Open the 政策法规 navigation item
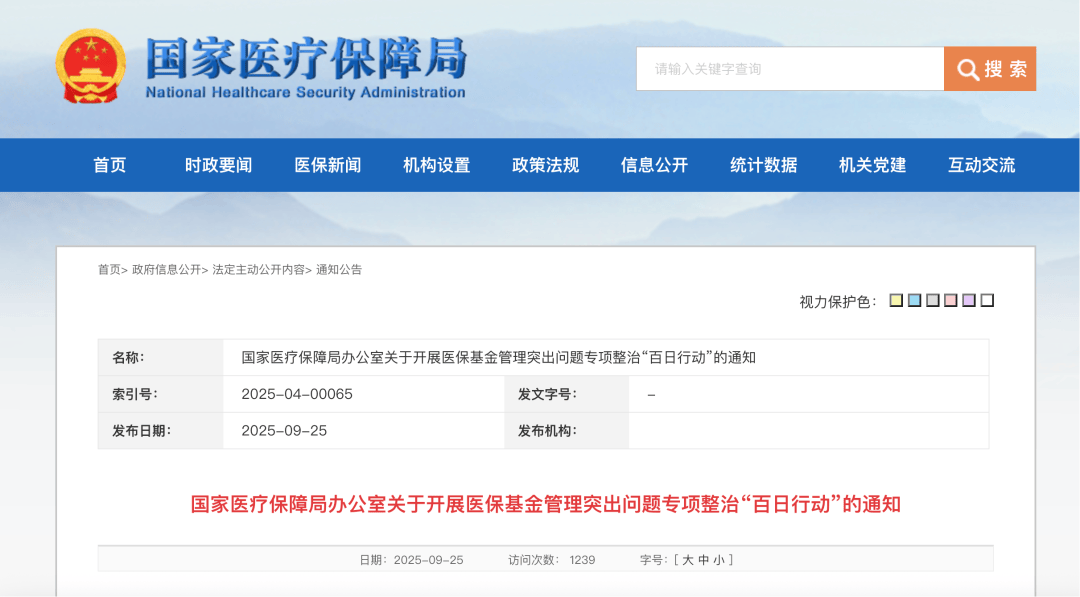Image resolution: width=1080 pixels, height=597 pixels. pyautogui.click(x=546, y=165)
